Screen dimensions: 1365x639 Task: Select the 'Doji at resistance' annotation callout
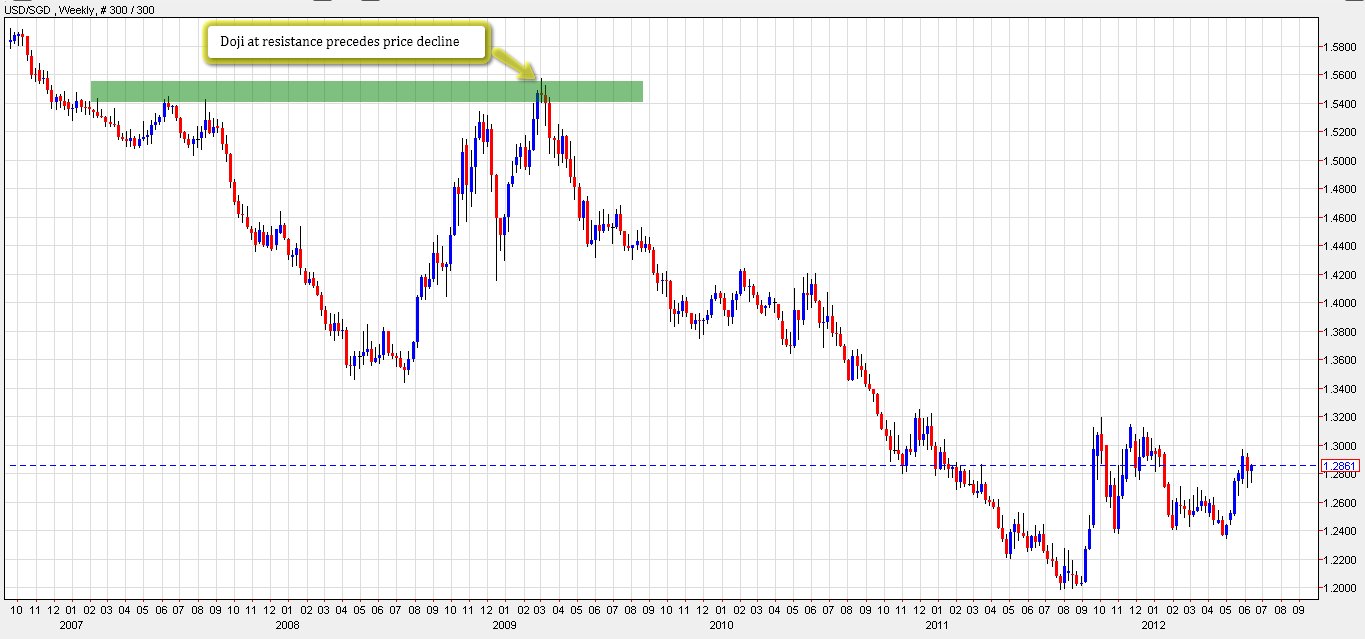point(347,43)
